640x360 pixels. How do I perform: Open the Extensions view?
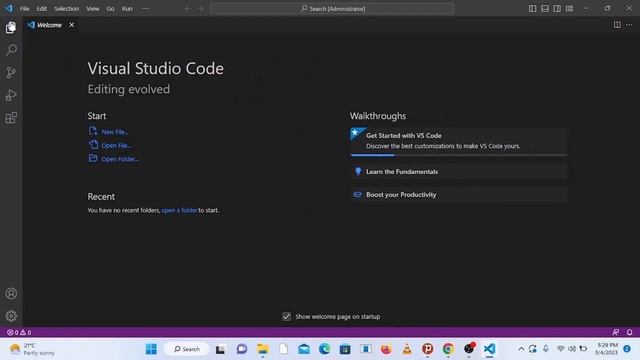click(11, 118)
